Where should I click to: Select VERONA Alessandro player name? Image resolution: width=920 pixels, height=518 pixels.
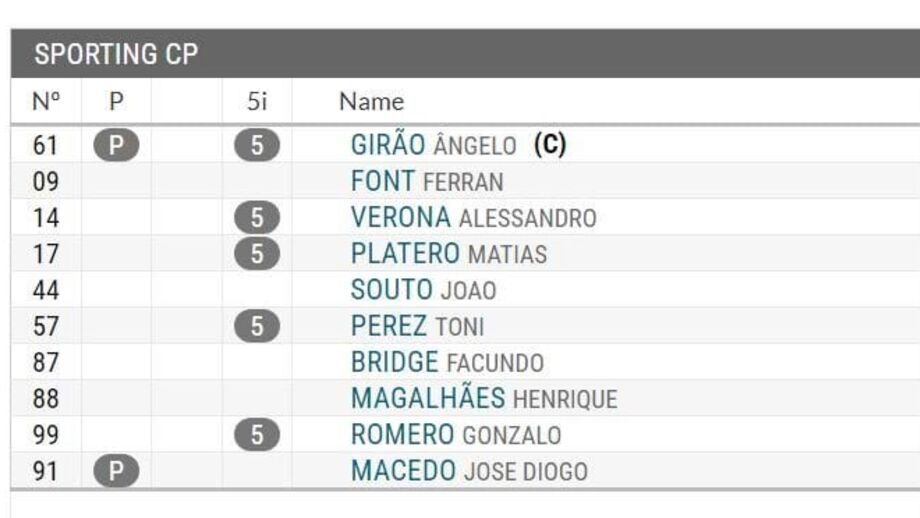pos(473,218)
